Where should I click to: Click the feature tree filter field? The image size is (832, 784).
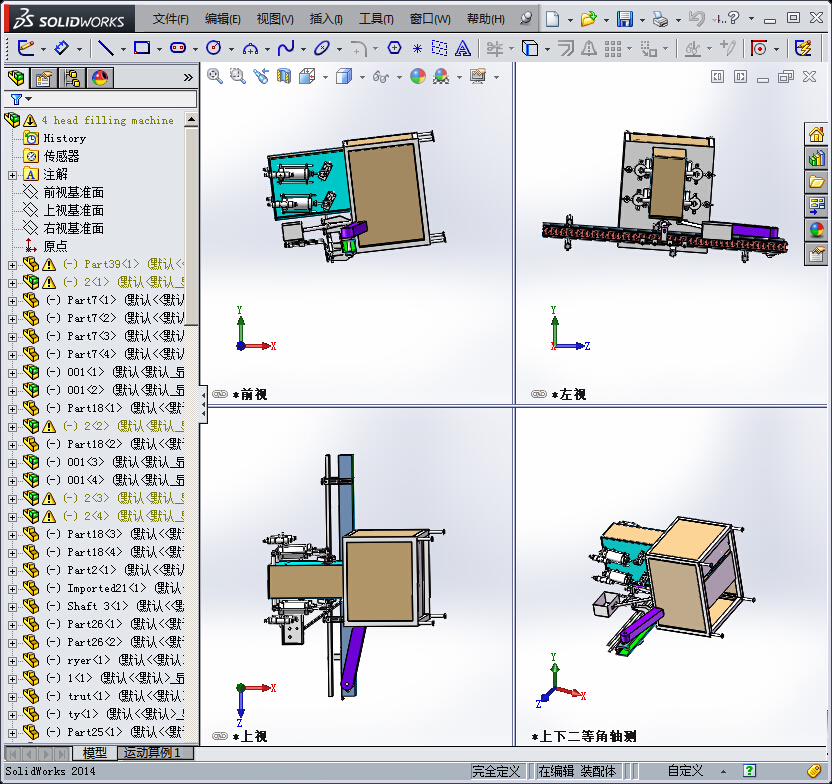pyautogui.click(x=100, y=99)
